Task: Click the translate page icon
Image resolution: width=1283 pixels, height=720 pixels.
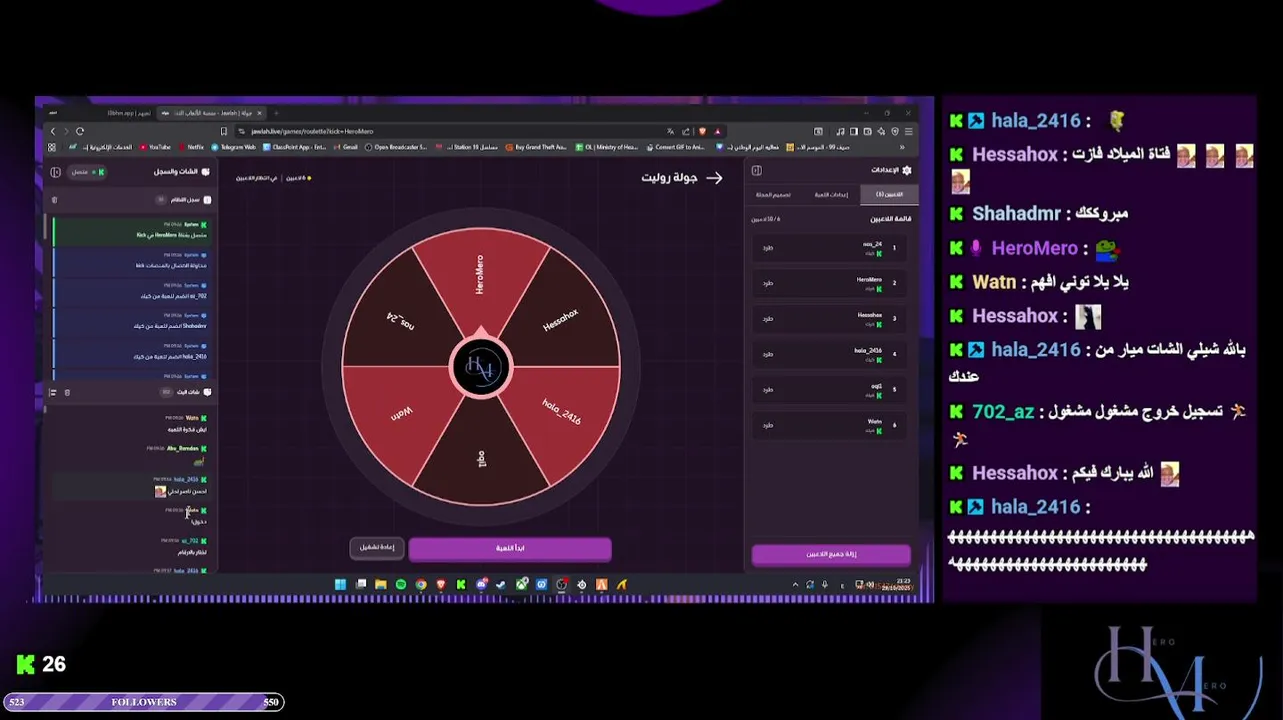Action: (x=671, y=131)
